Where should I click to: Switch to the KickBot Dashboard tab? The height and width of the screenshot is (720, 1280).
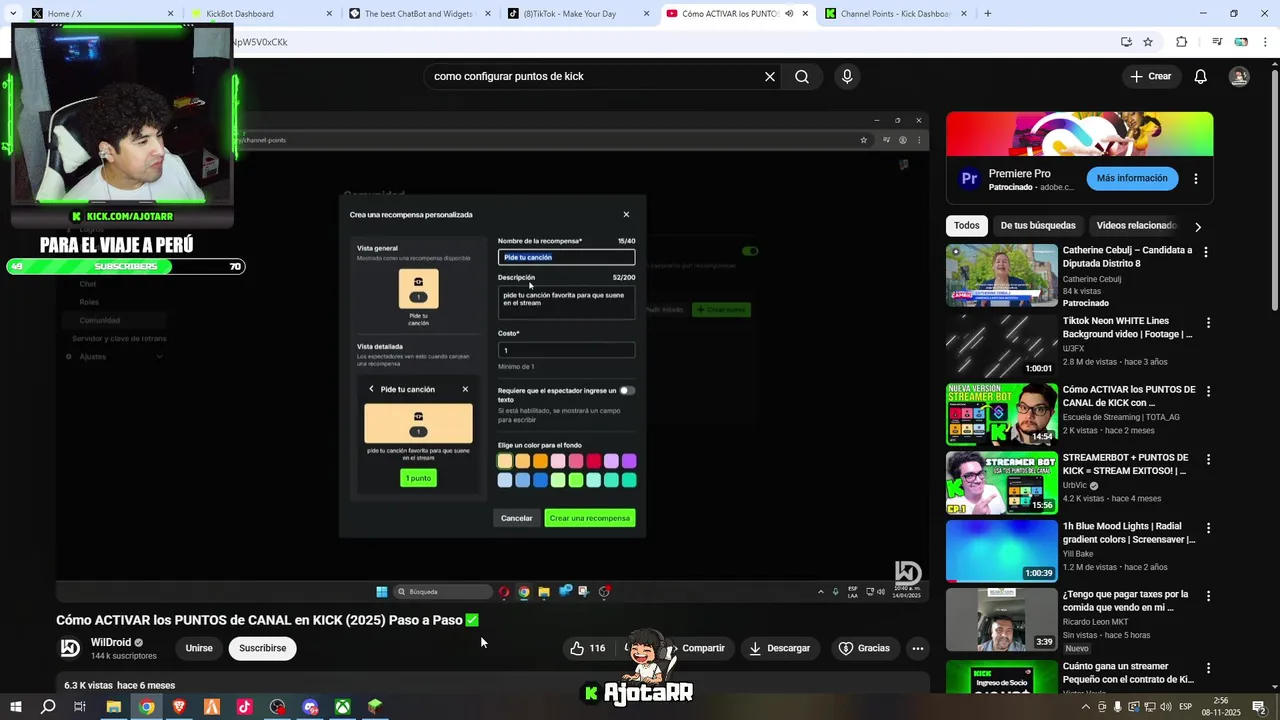click(260, 14)
